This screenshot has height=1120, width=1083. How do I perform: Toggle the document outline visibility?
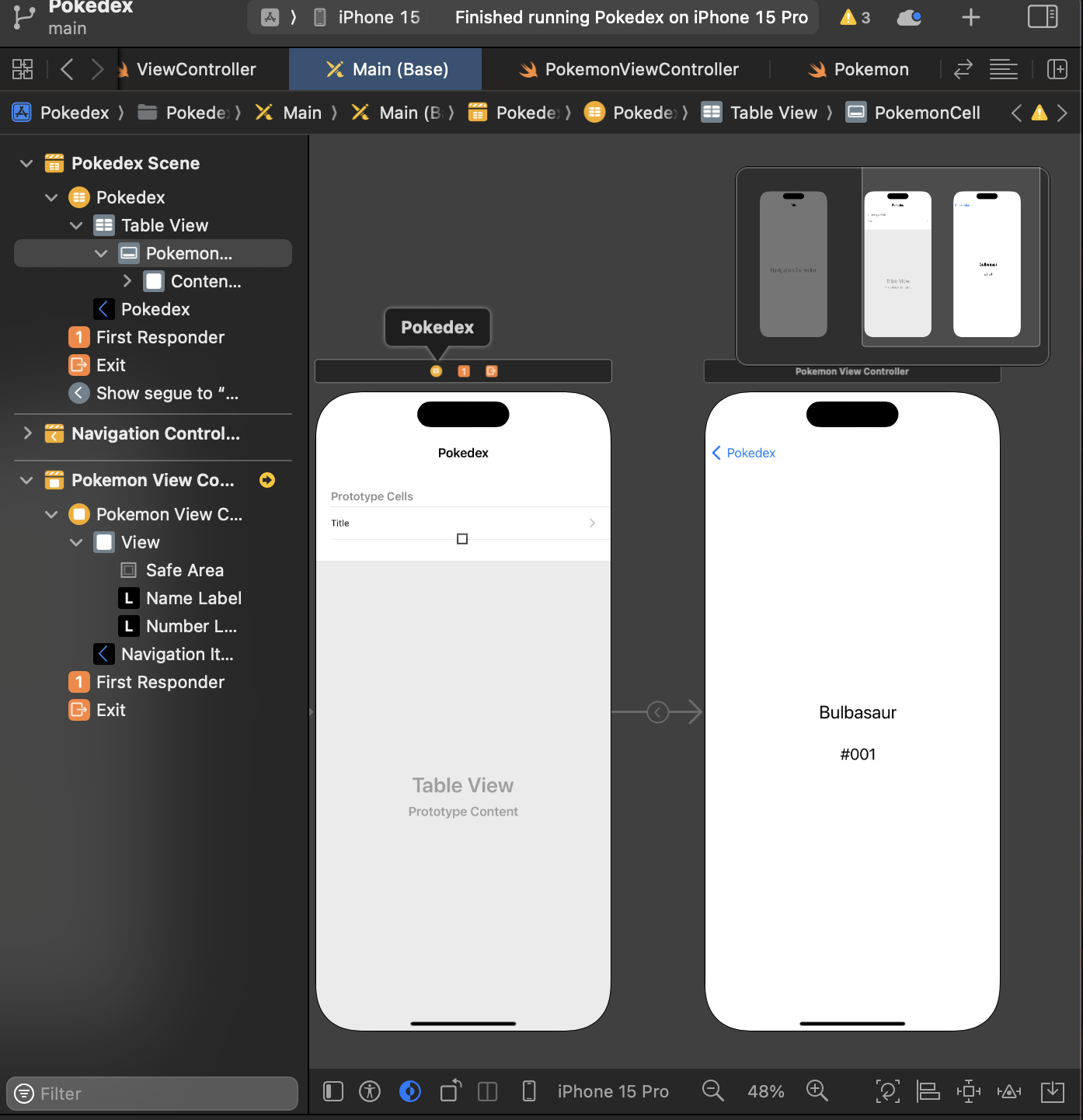click(333, 1091)
